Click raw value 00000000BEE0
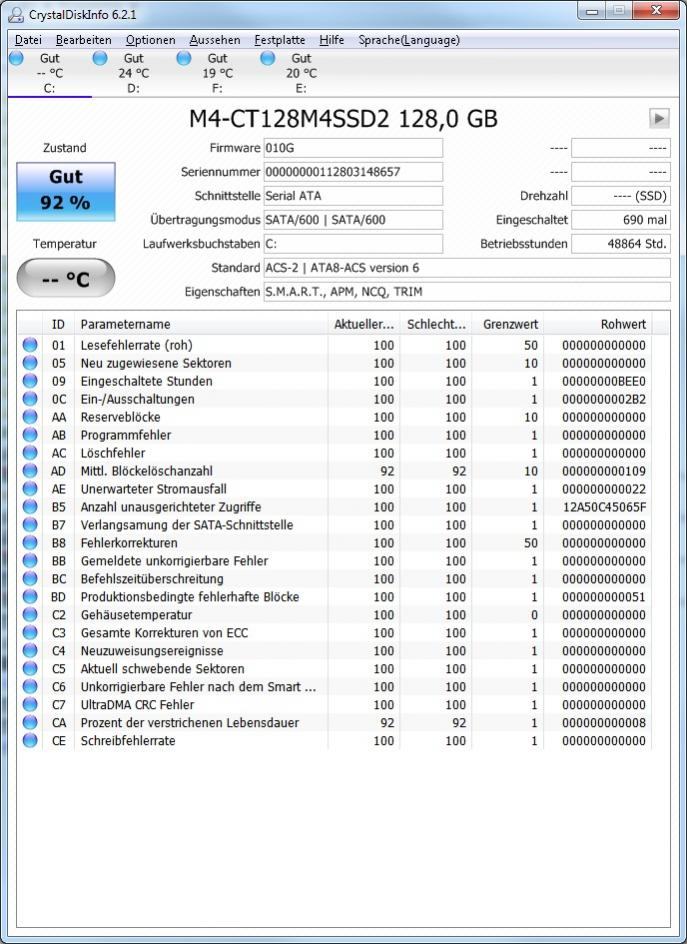Image resolution: width=687 pixels, height=944 pixels. [605, 381]
